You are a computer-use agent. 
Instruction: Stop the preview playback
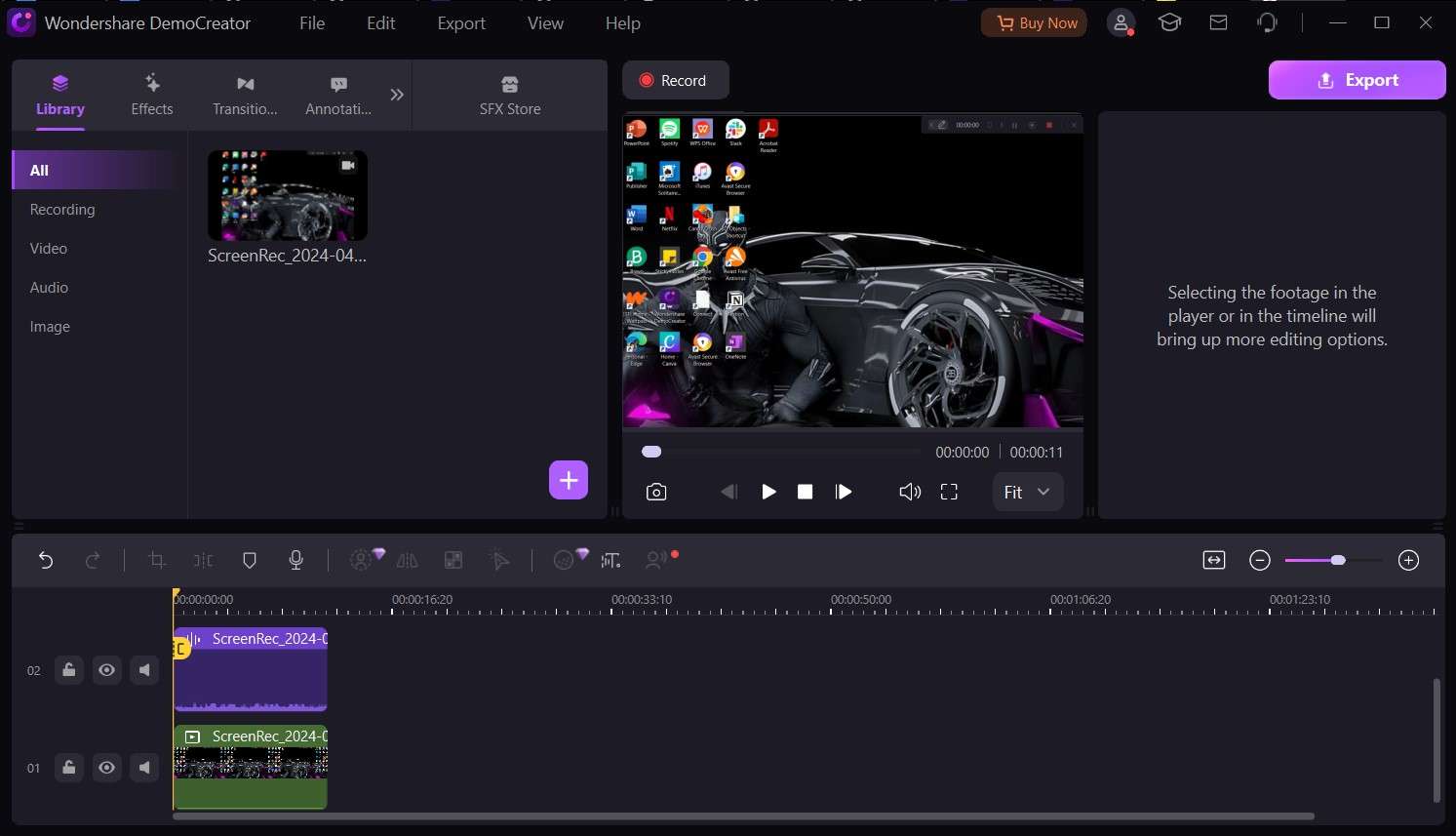click(x=805, y=492)
